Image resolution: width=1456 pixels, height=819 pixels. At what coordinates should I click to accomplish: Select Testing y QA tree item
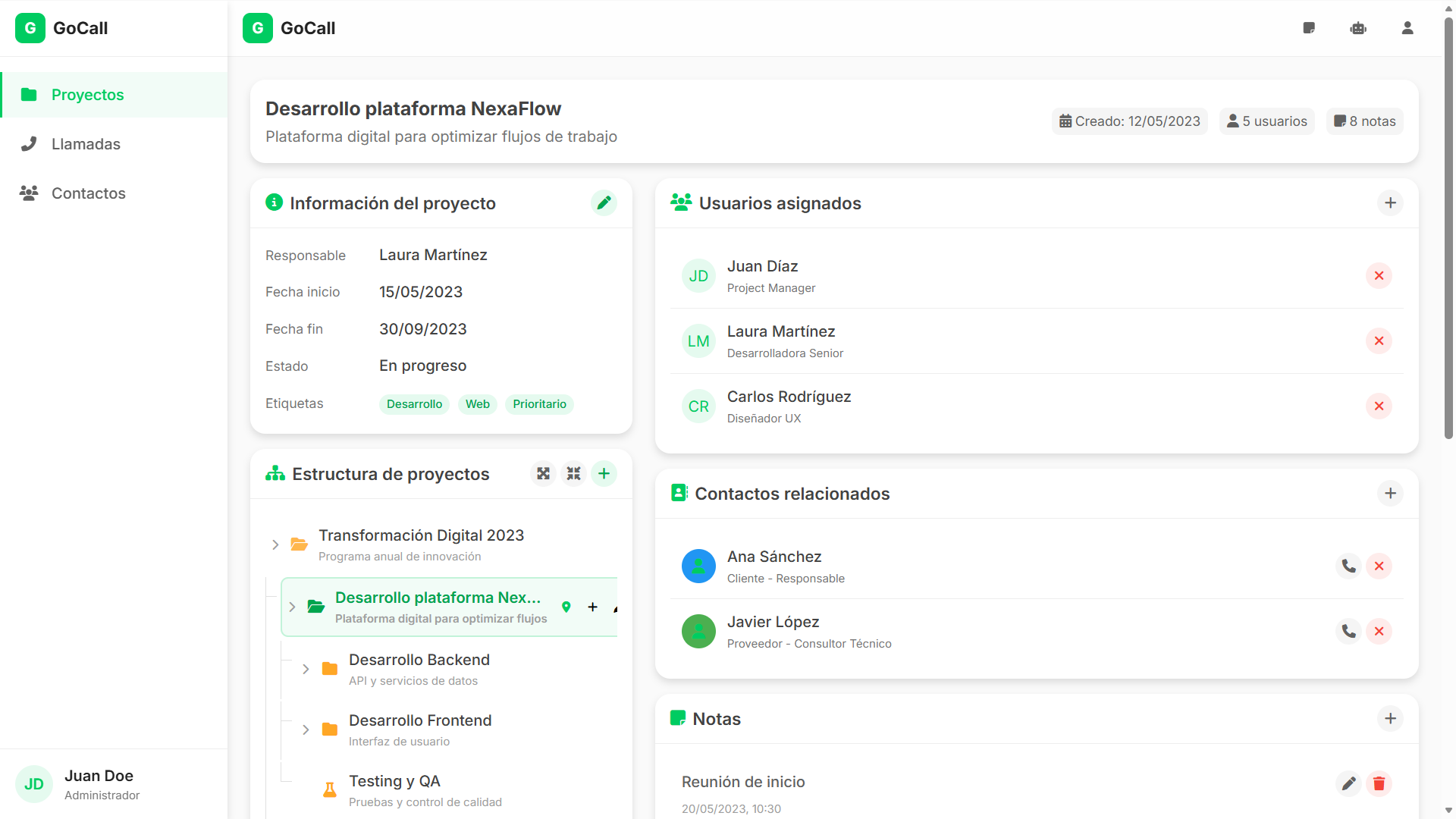pyautogui.click(x=394, y=782)
